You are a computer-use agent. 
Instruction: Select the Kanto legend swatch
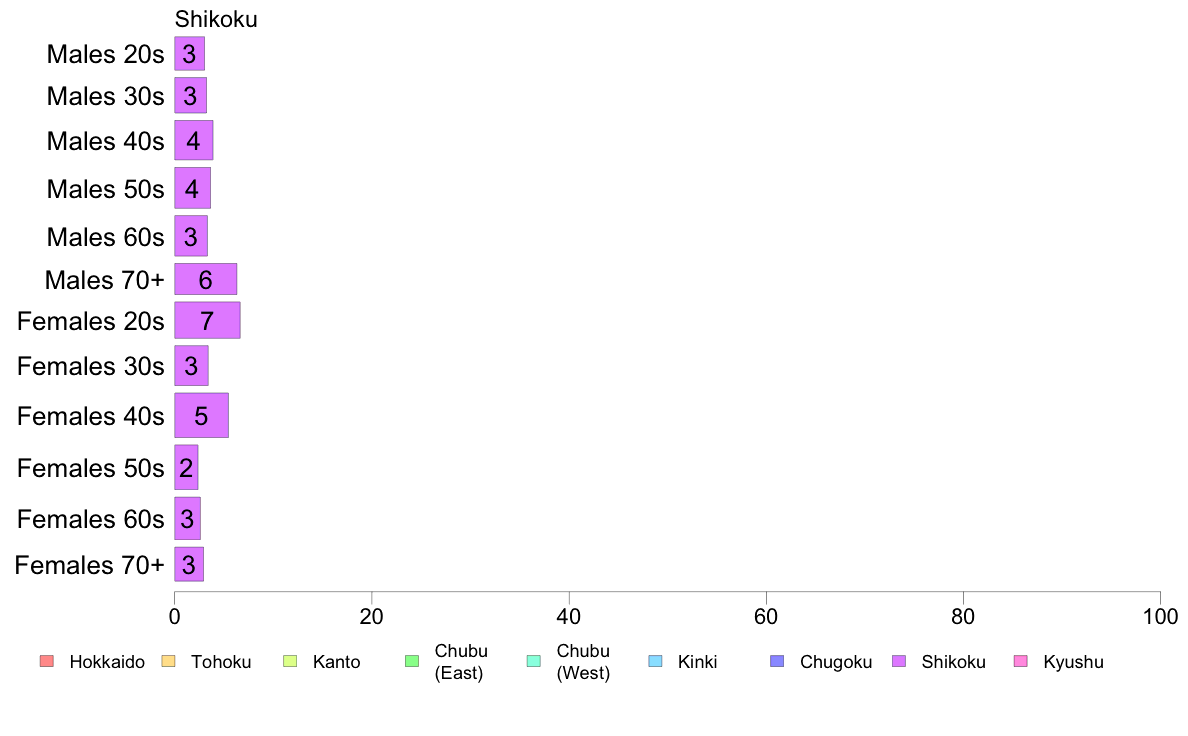tap(290, 661)
